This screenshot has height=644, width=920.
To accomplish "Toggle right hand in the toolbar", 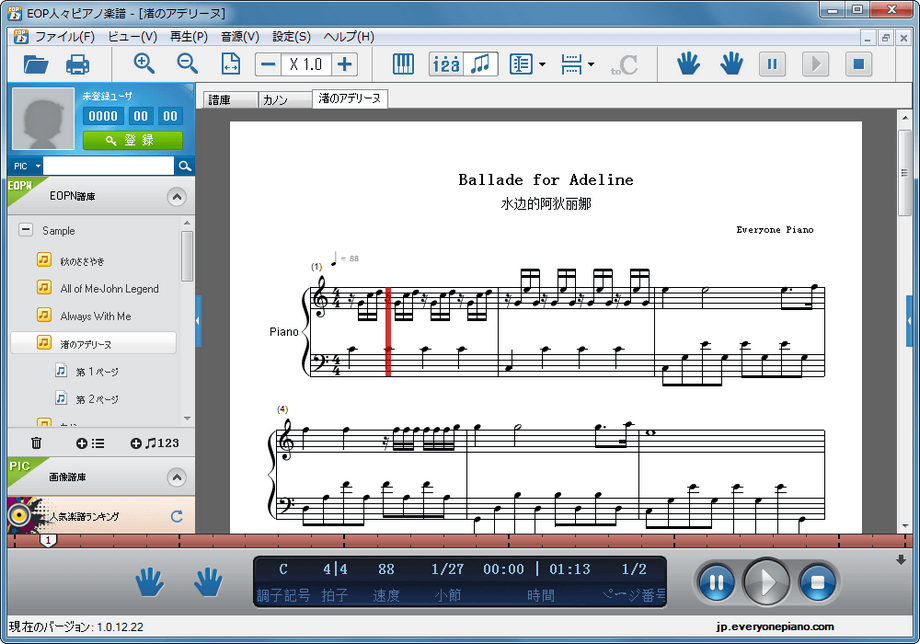I will point(732,63).
